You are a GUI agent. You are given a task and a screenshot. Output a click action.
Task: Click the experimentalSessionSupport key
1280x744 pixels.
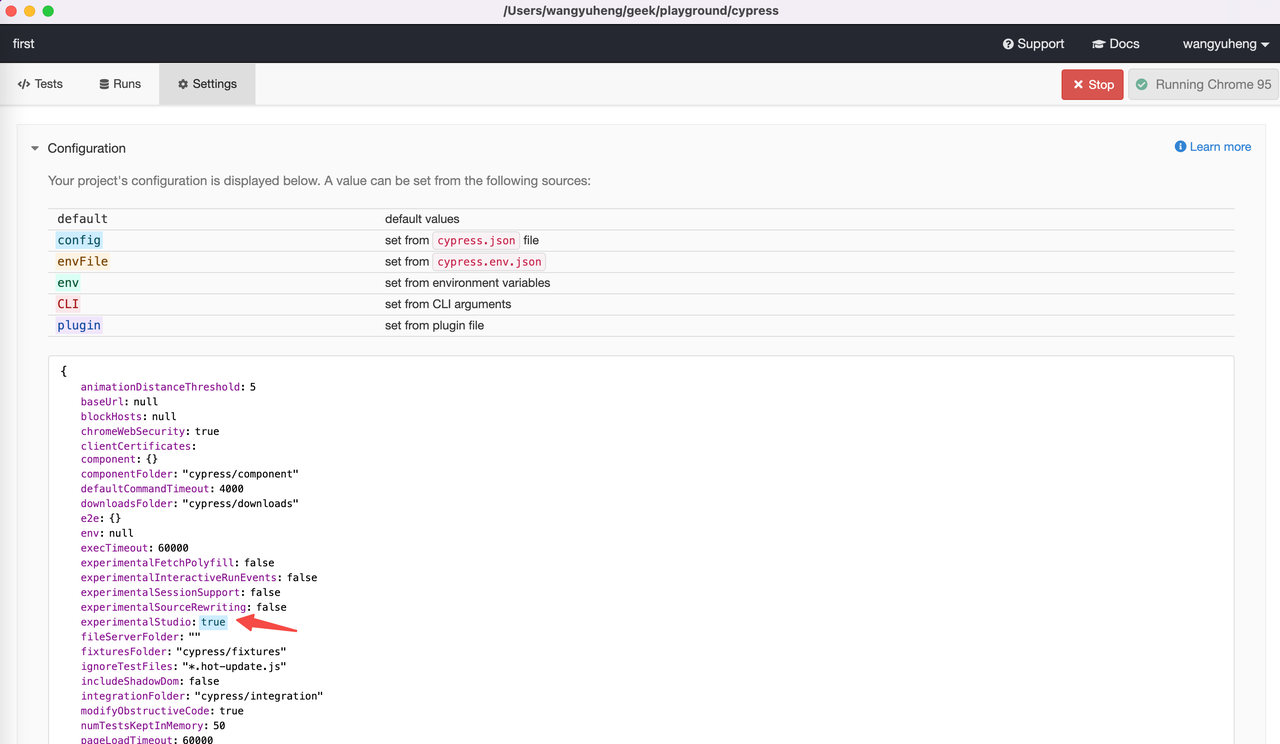pyautogui.click(x=162, y=592)
